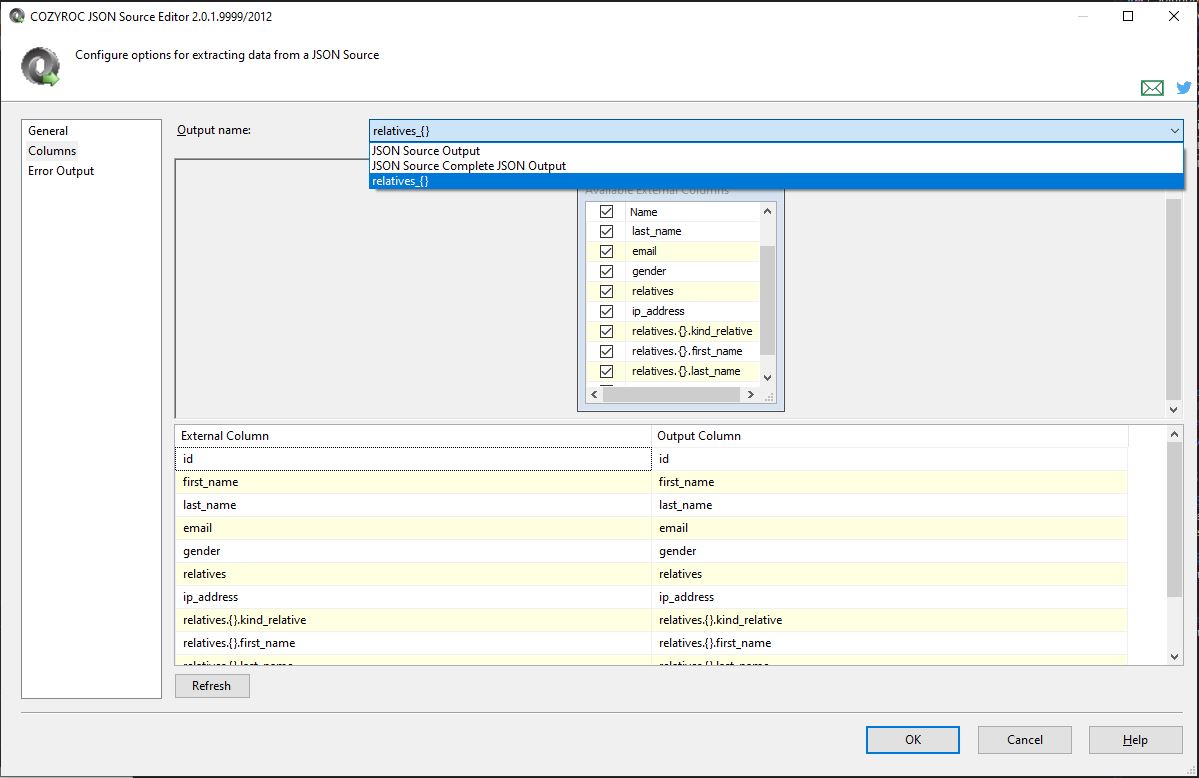
Task: Choose JSON Source Complete JSON Output option
Action: 776,166
